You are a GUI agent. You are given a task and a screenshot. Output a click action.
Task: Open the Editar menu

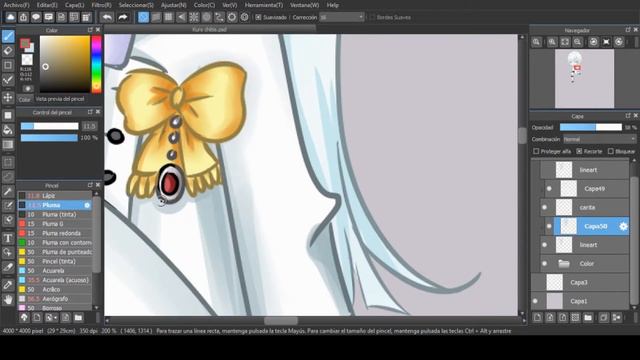coord(47,5)
